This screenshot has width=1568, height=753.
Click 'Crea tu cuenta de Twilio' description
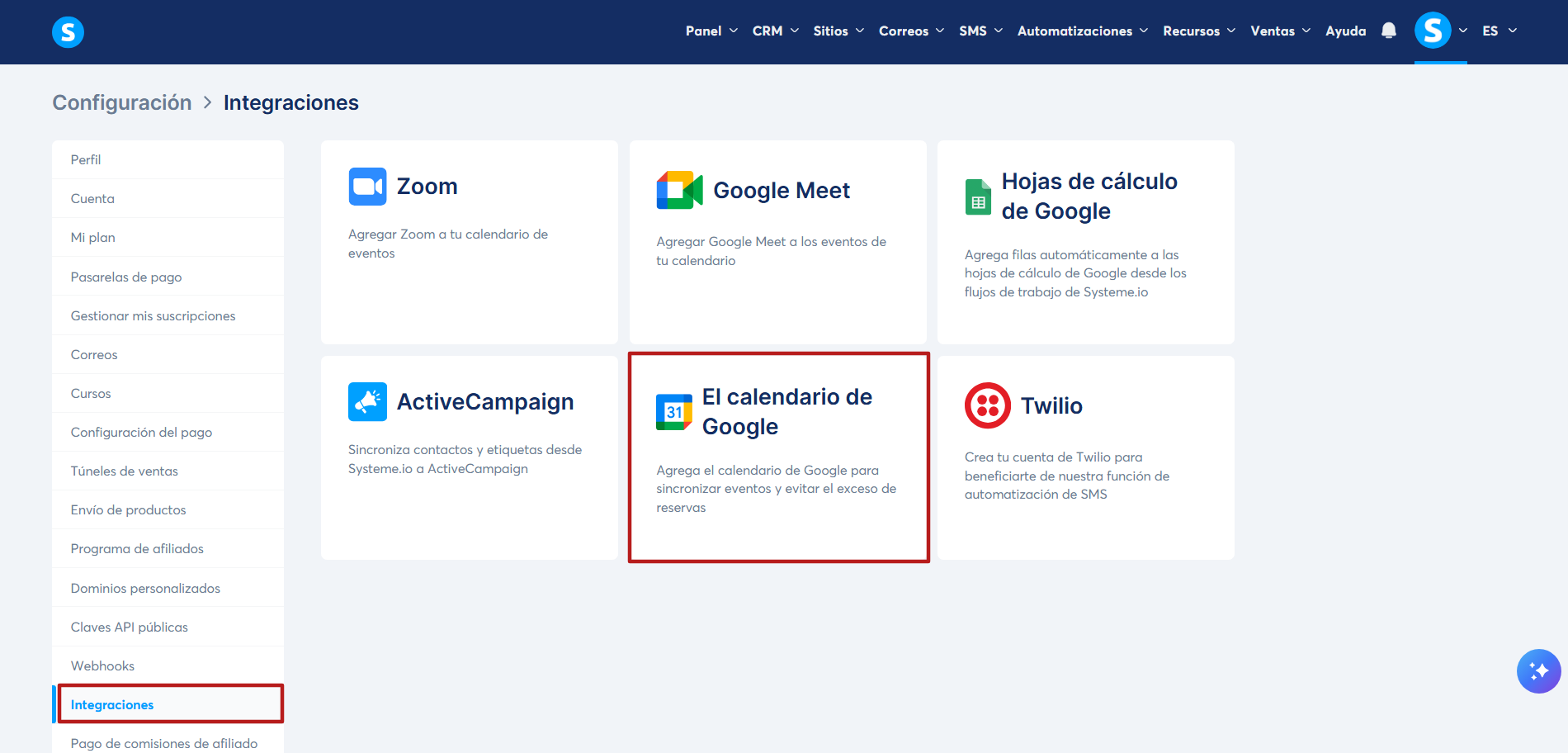click(x=1067, y=476)
